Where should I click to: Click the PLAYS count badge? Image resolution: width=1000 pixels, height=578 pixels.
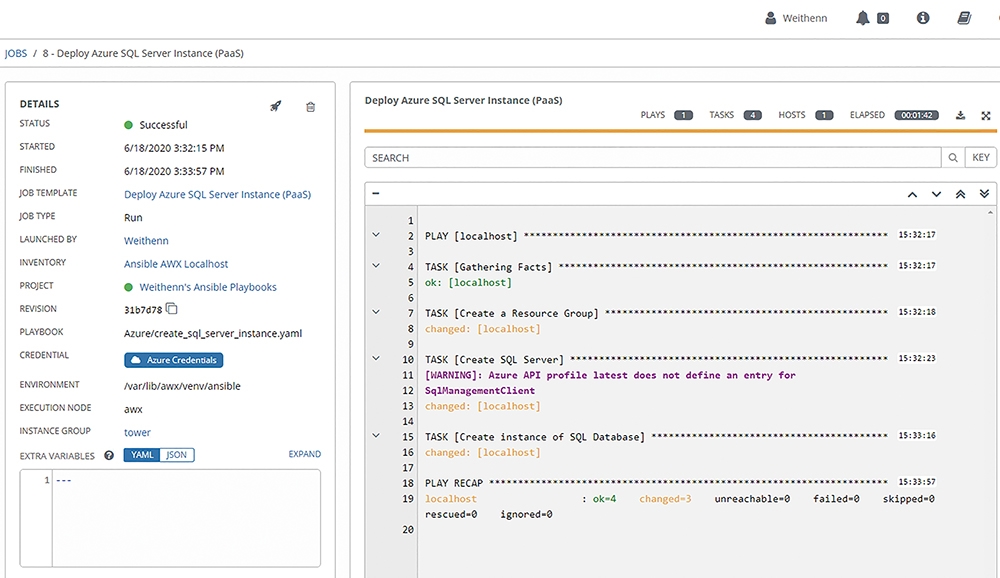click(x=684, y=115)
